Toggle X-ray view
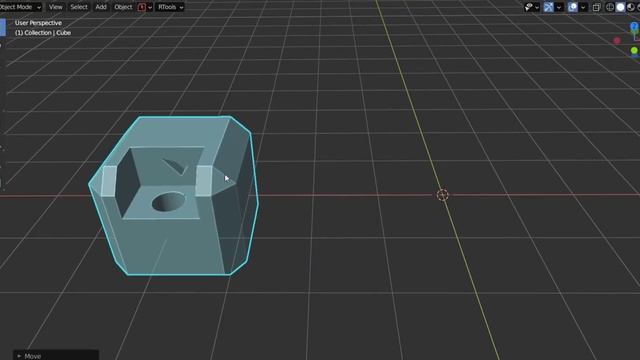This screenshot has height=360, width=640. point(596,7)
